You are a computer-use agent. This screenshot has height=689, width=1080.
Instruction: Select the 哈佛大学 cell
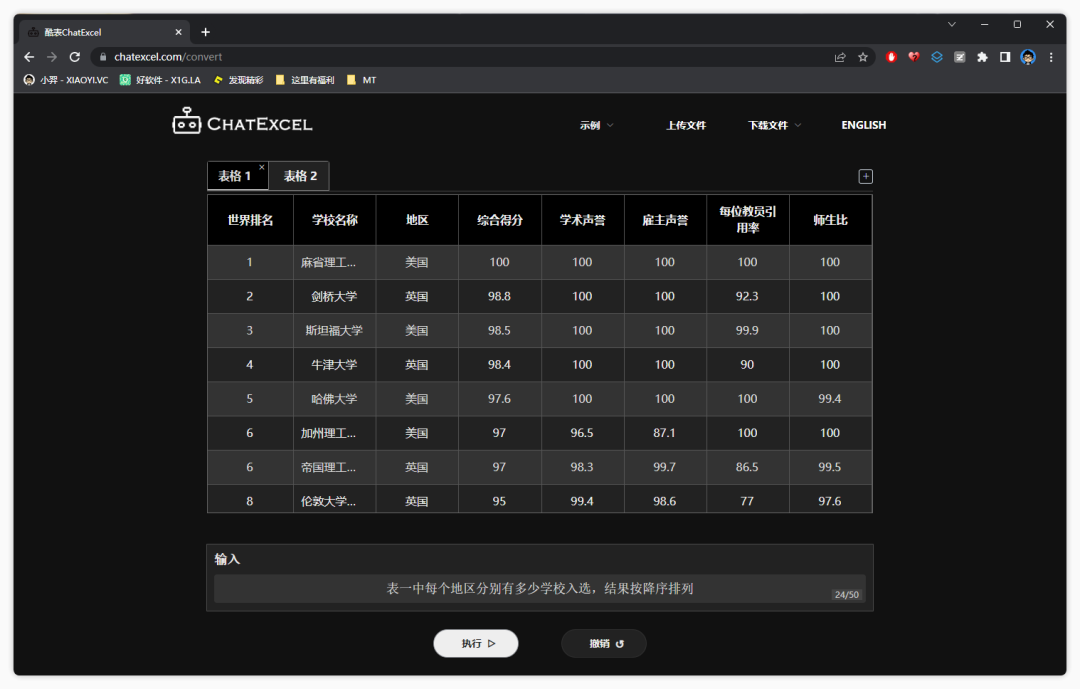coord(335,399)
